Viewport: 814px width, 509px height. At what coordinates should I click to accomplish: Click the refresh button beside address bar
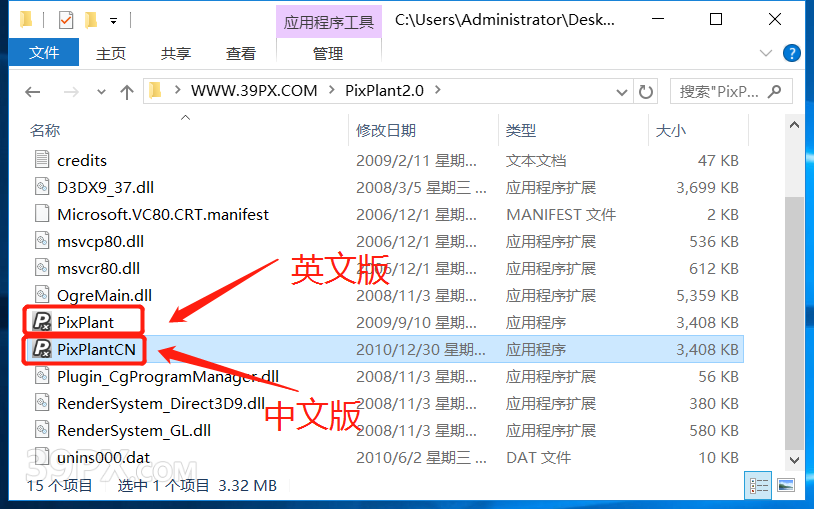pyautogui.click(x=645, y=92)
